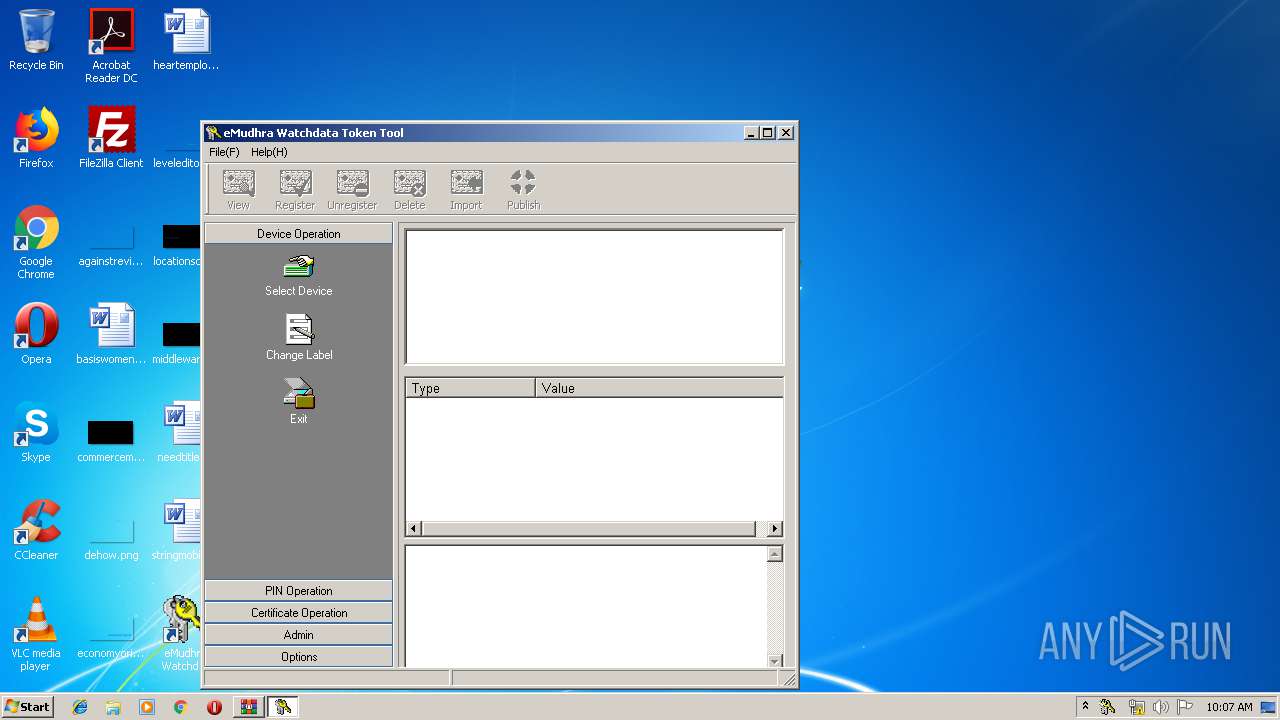1280x720 pixels.
Task: Launch Chrome from the taskbar
Action: click(x=180, y=707)
